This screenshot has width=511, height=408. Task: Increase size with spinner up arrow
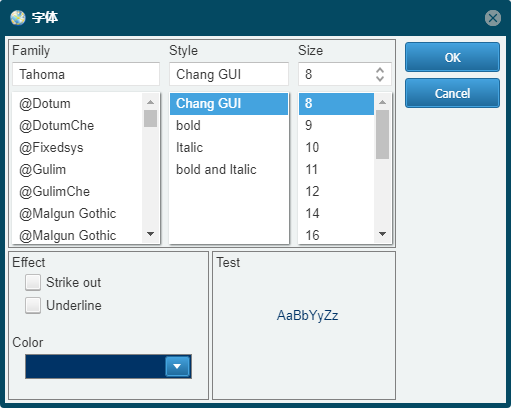coord(380,70)
